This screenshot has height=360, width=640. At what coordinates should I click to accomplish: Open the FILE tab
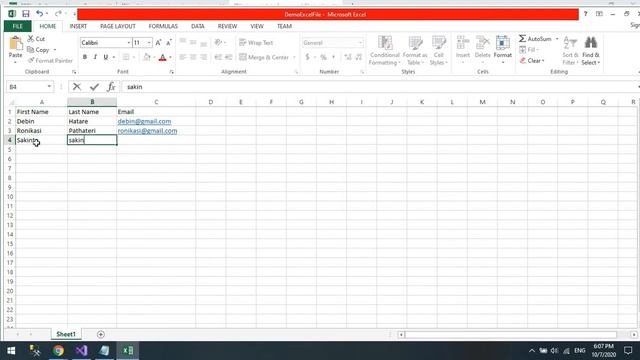18,26
